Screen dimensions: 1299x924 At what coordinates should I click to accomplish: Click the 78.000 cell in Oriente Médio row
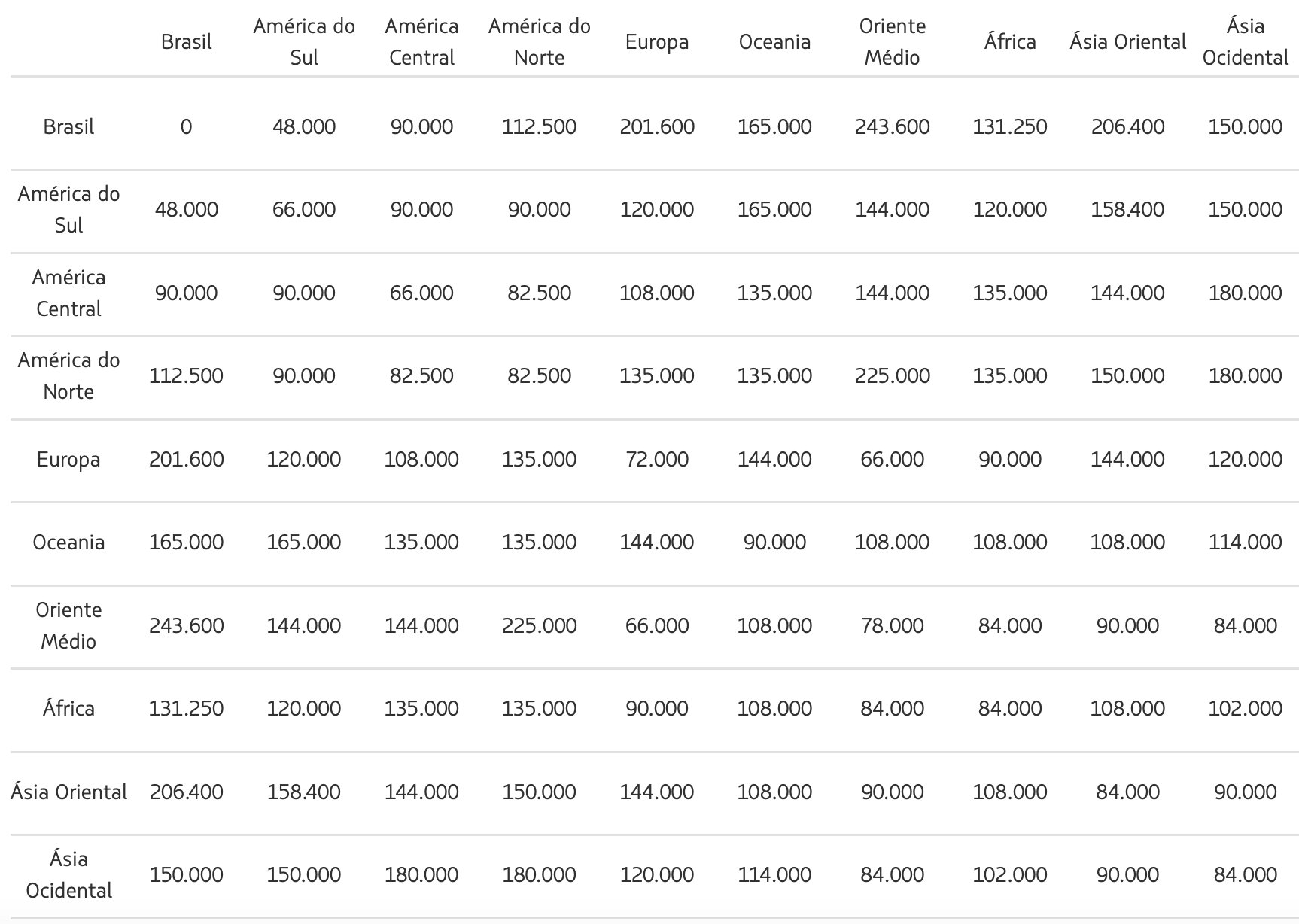point(892,625)
